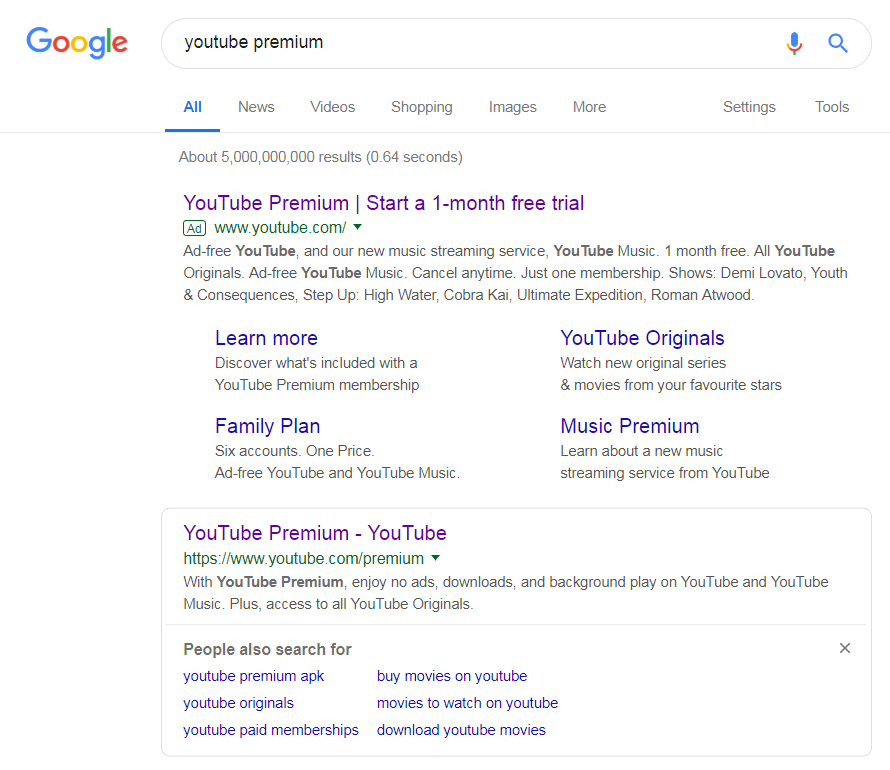The image size is (890, 770).
Task: Start voice search with microphone icon
Action: point(794,43)
